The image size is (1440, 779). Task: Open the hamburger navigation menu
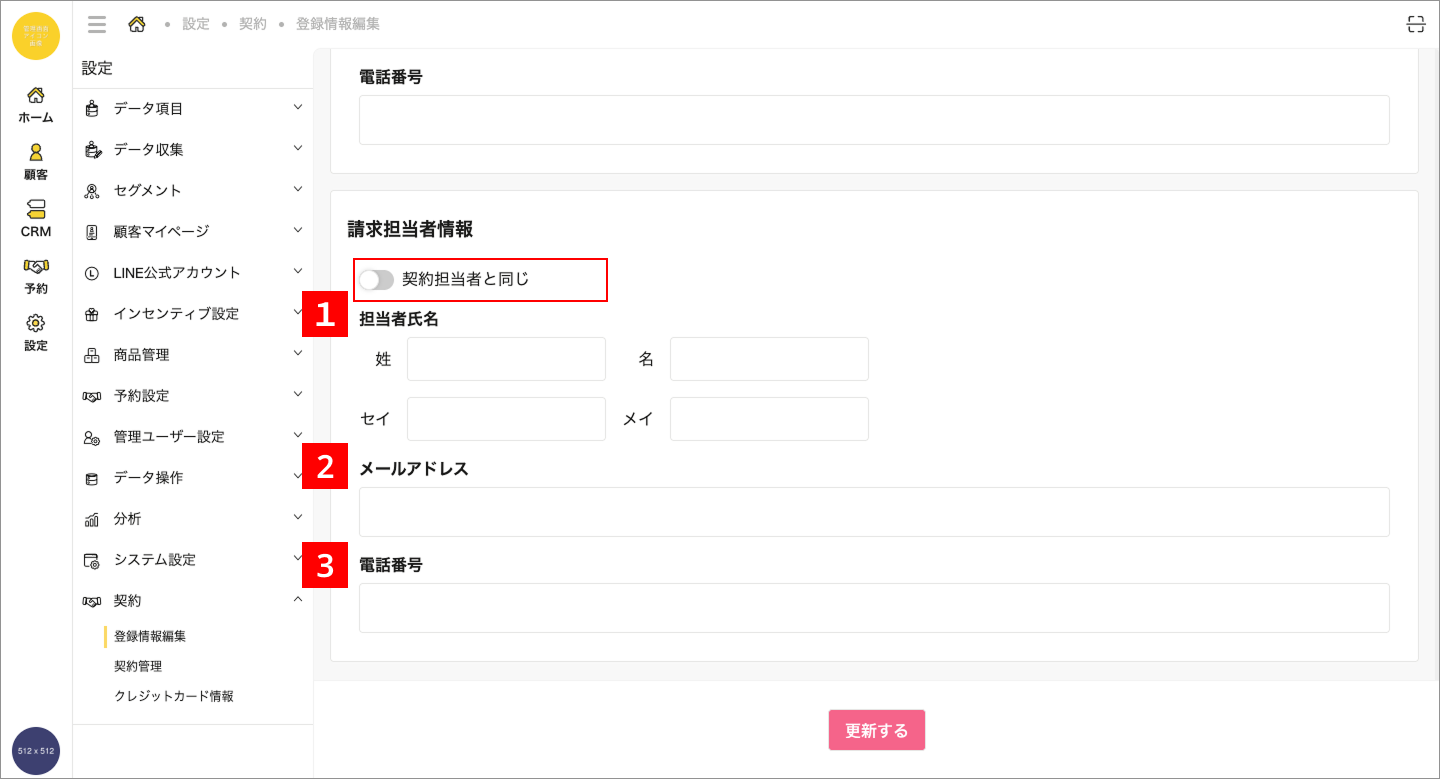click(x=96, y=24)
